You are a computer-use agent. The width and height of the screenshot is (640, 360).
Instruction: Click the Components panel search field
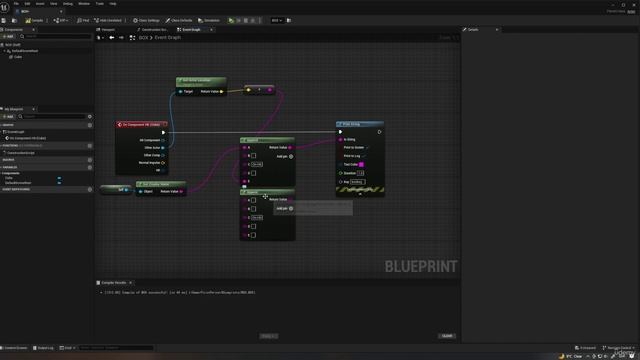pos(55,36)
